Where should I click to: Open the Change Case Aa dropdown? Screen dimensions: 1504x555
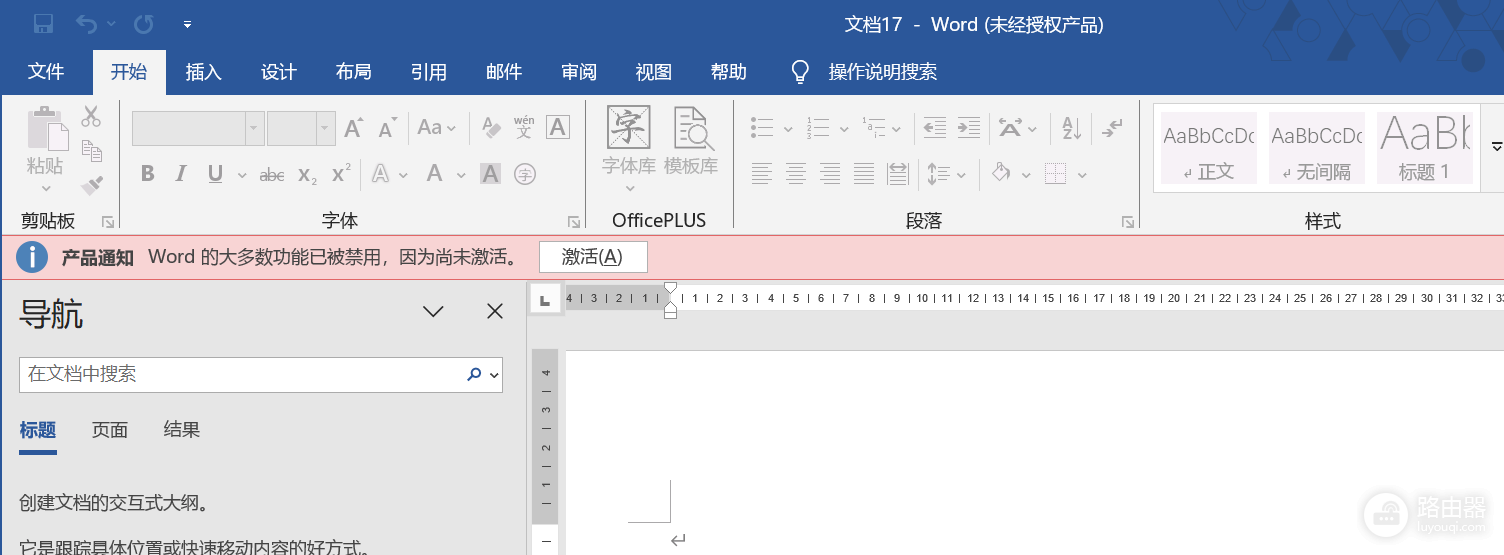(x=437, y=128)
